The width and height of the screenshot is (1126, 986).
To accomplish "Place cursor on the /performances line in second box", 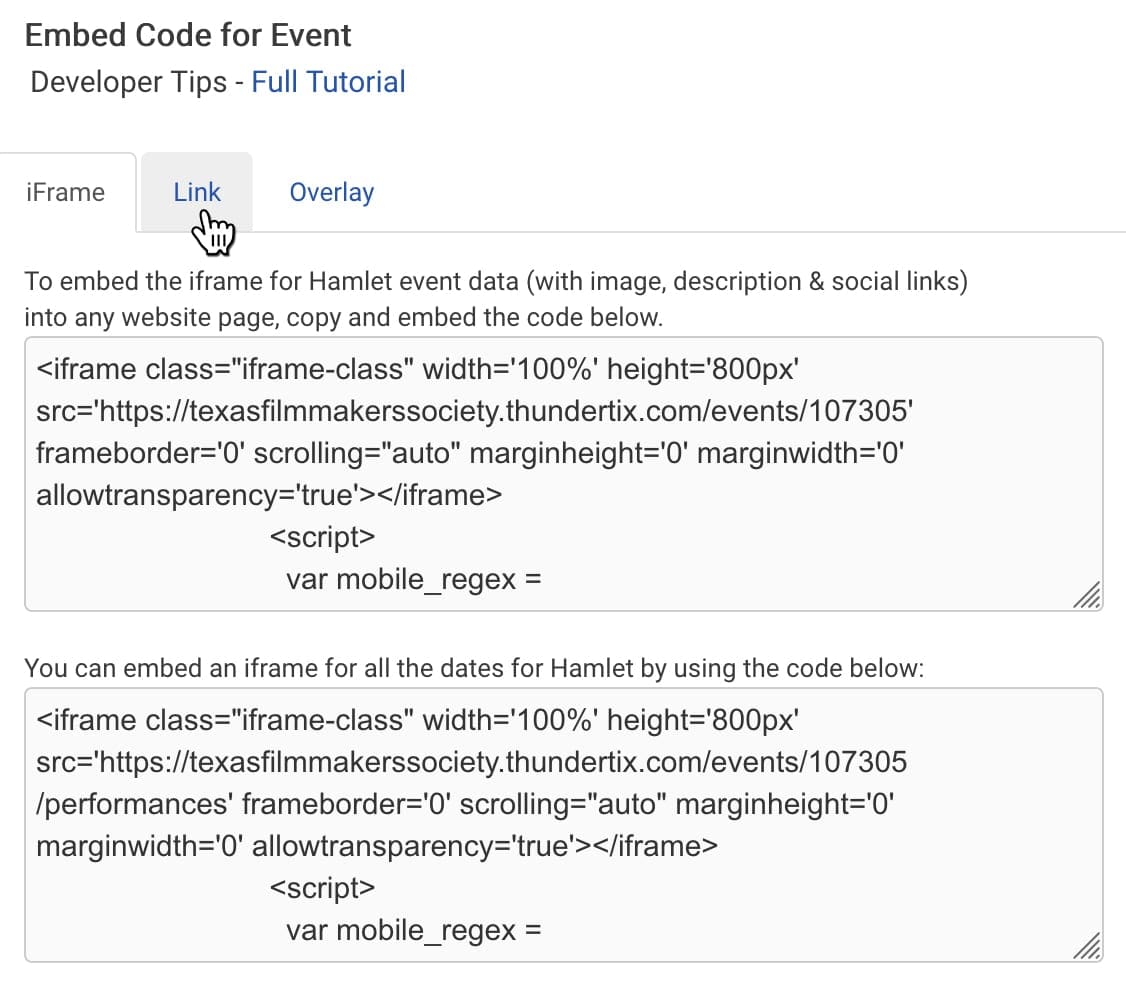I will (130, 804).
